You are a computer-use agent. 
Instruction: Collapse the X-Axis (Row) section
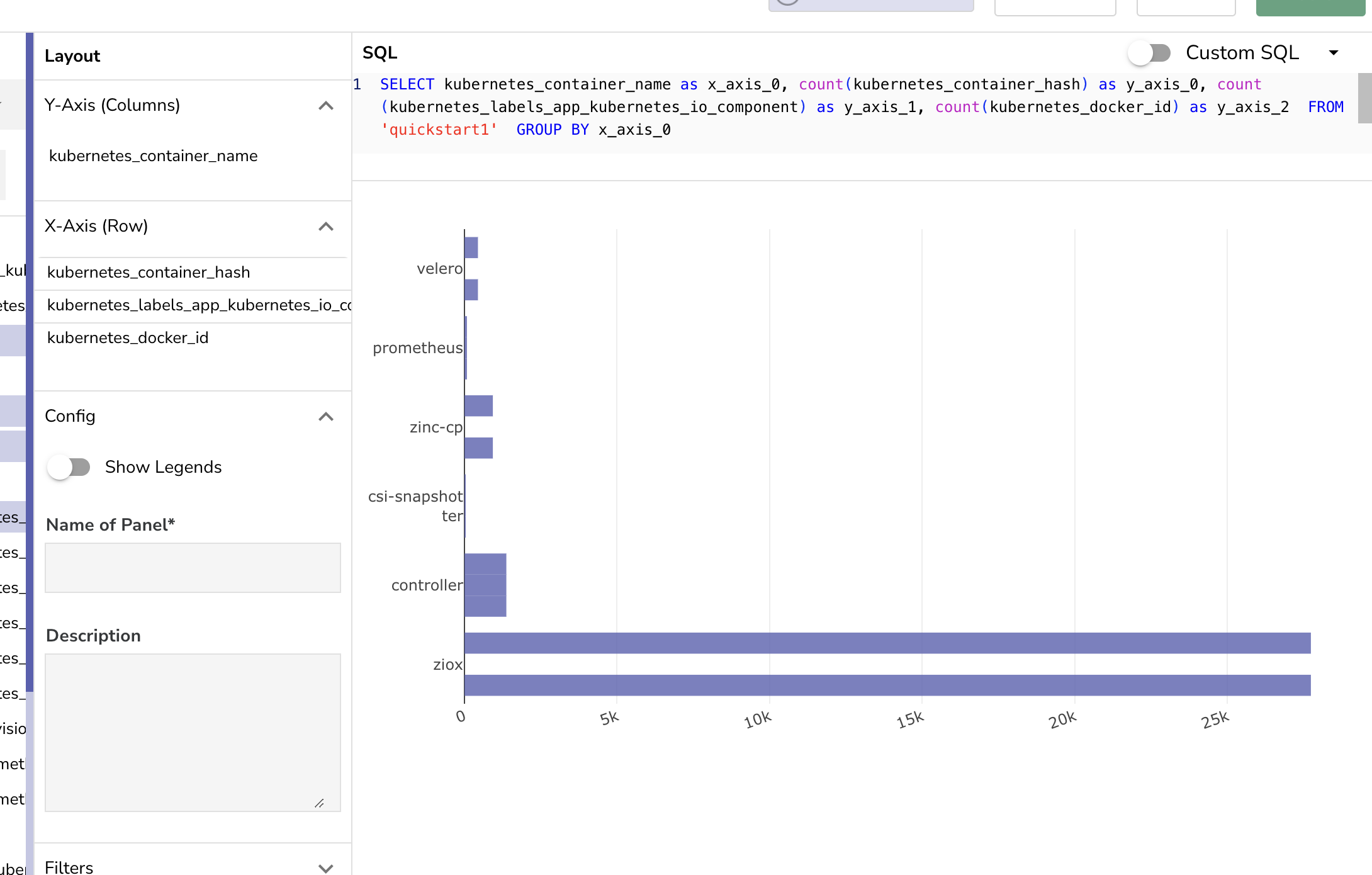(326, 226)
